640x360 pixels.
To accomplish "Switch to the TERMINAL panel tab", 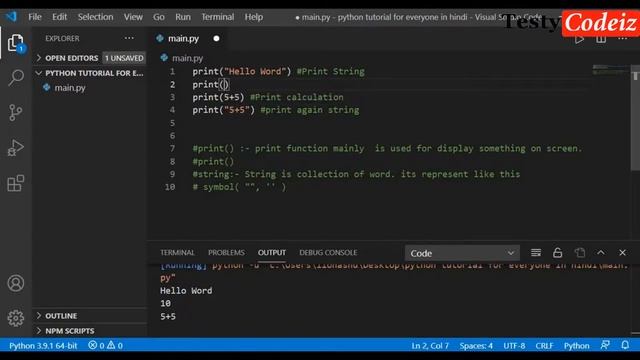I will (x=177, y=253).
